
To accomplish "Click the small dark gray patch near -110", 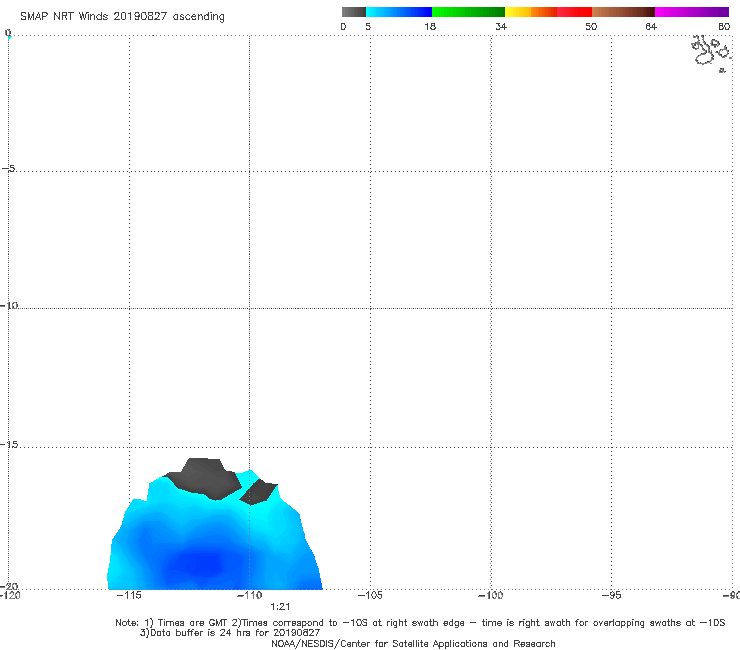I will 258,492.
